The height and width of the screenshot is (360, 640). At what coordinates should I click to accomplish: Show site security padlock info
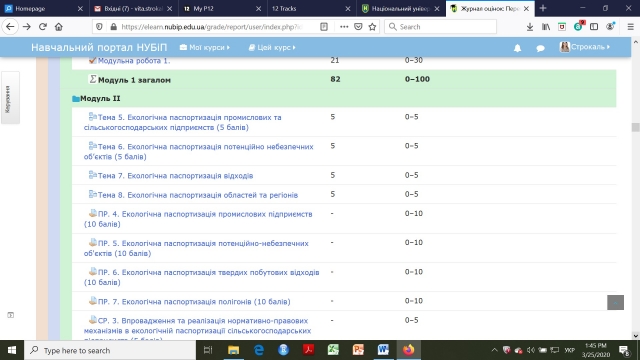click(113, 27)
